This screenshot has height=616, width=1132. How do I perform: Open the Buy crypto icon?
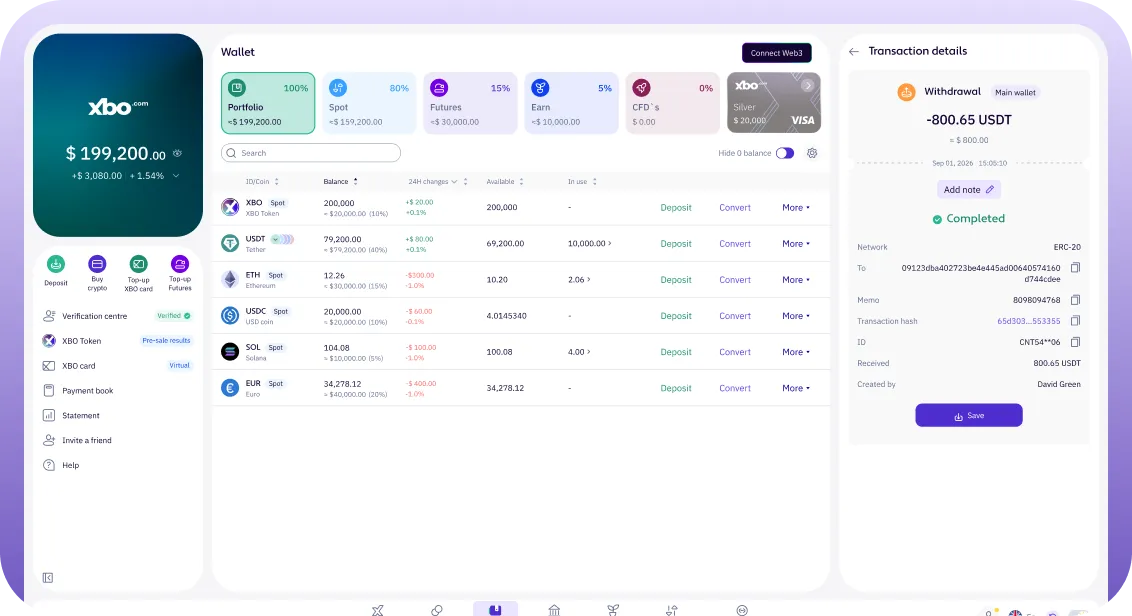(97, 264)
